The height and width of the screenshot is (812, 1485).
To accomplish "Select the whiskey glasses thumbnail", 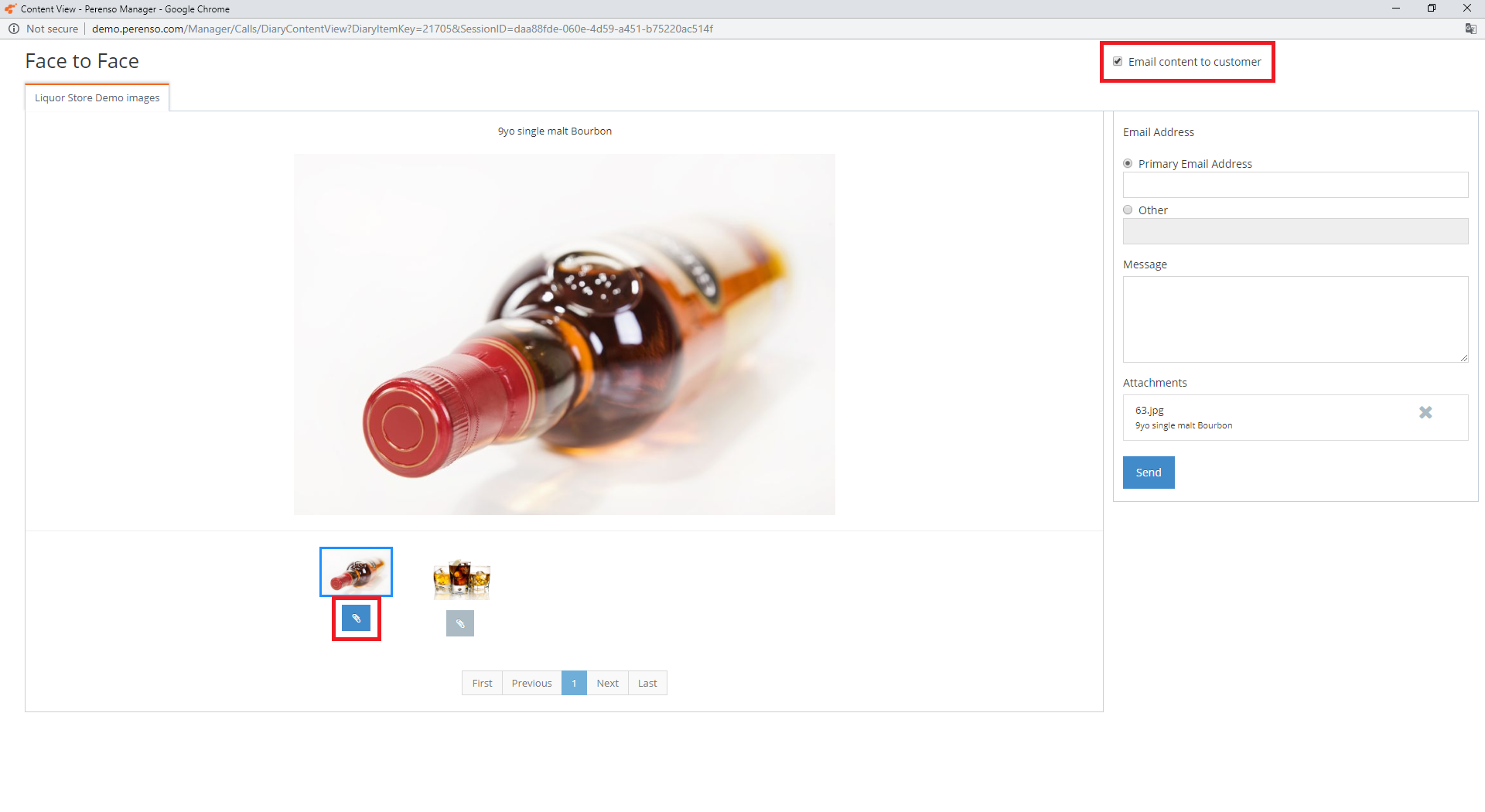I will [461, 578].
